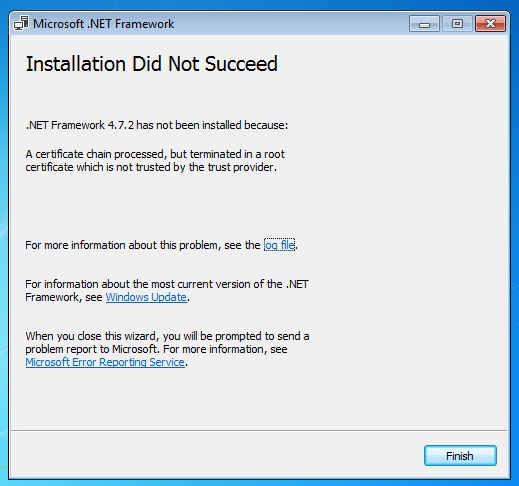
Task: Click the certificate chain error message text
Action: pos(155,161)
